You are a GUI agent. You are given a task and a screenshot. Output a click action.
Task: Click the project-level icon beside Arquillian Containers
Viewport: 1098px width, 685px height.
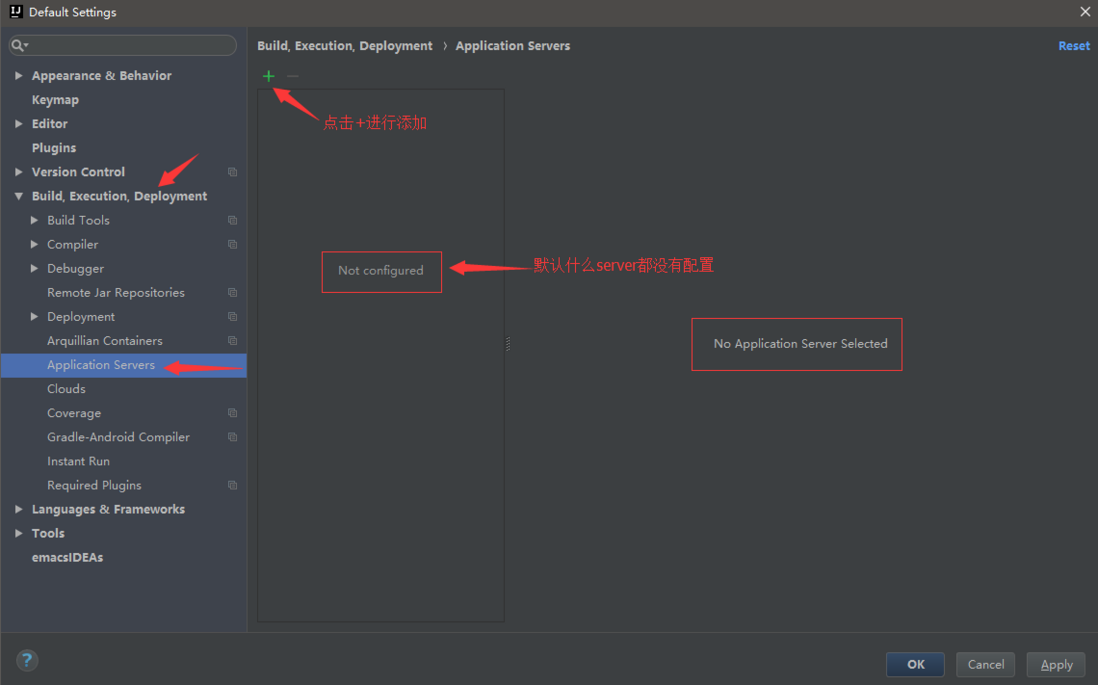(x=232, y=341)
